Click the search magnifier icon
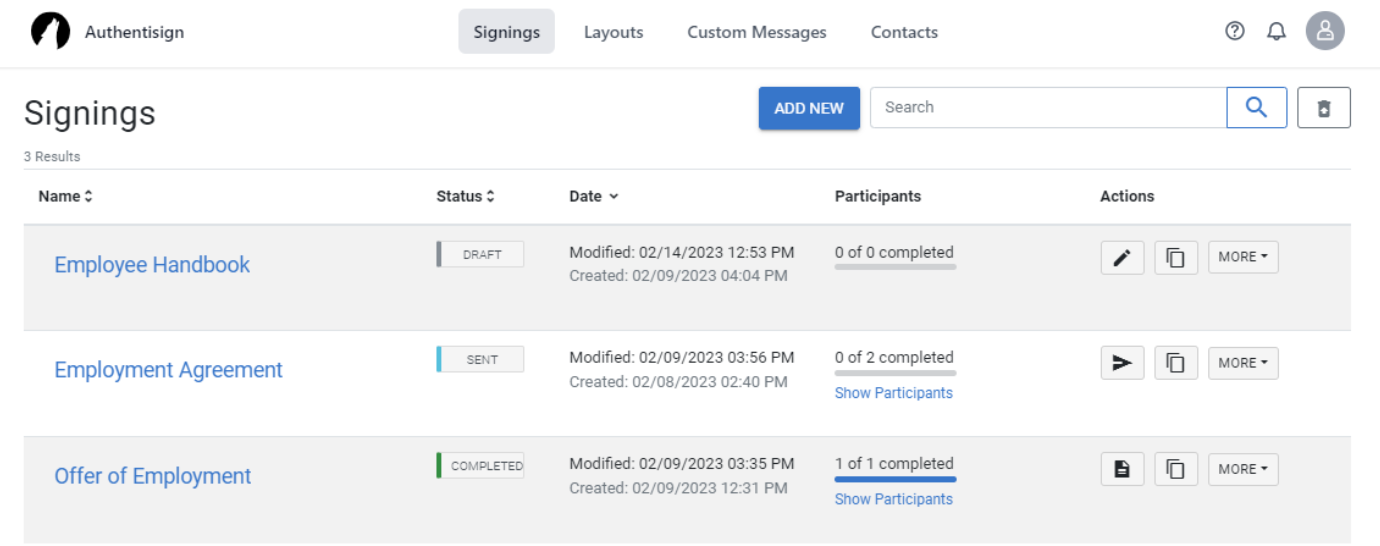 click(x=1256, y=108)
